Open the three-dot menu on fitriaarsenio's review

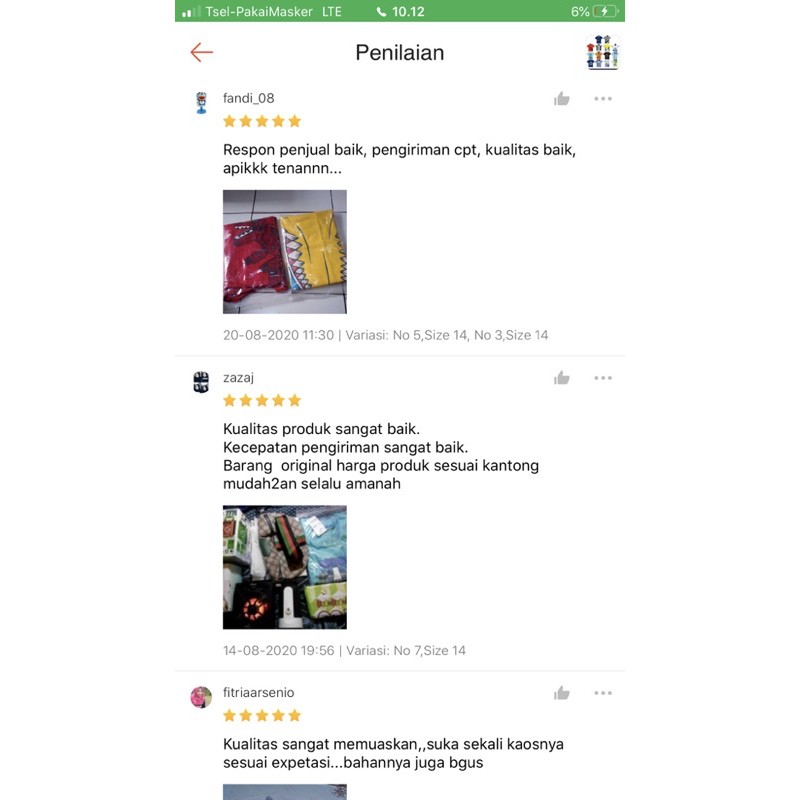[603, 693]
